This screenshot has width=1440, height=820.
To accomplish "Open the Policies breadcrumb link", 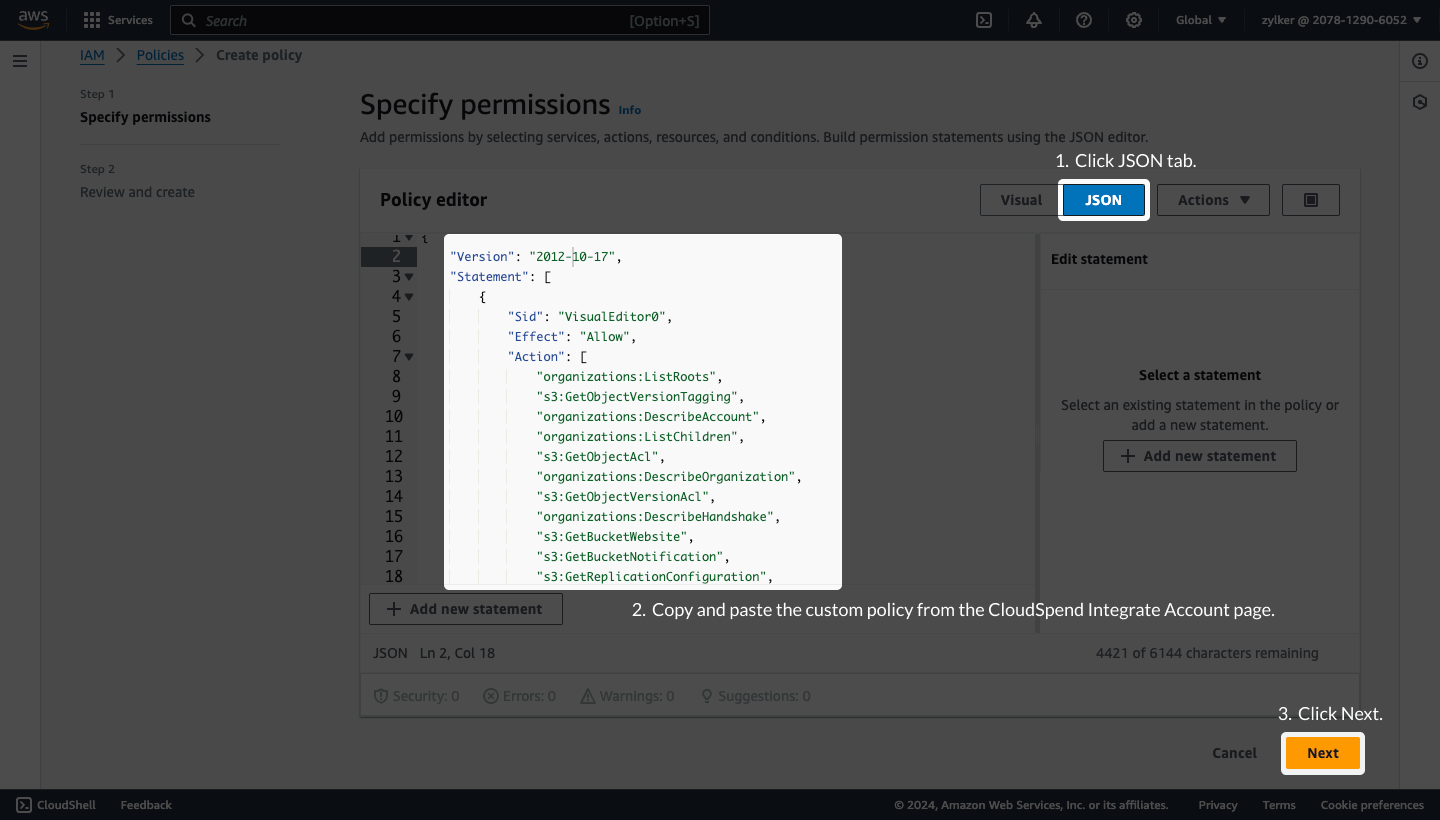I will coord(160,55).
